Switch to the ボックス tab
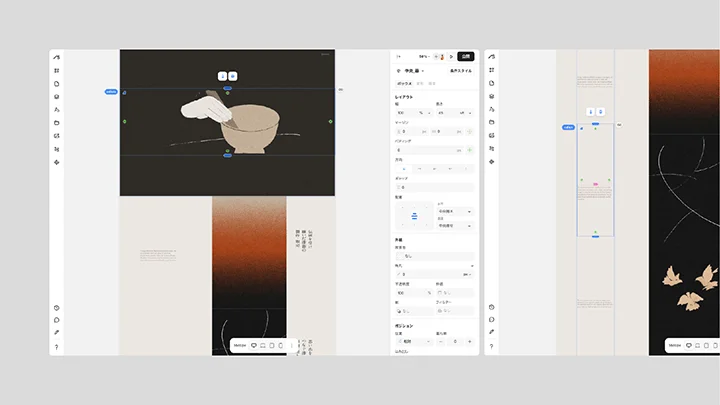 tap(405, 84)
